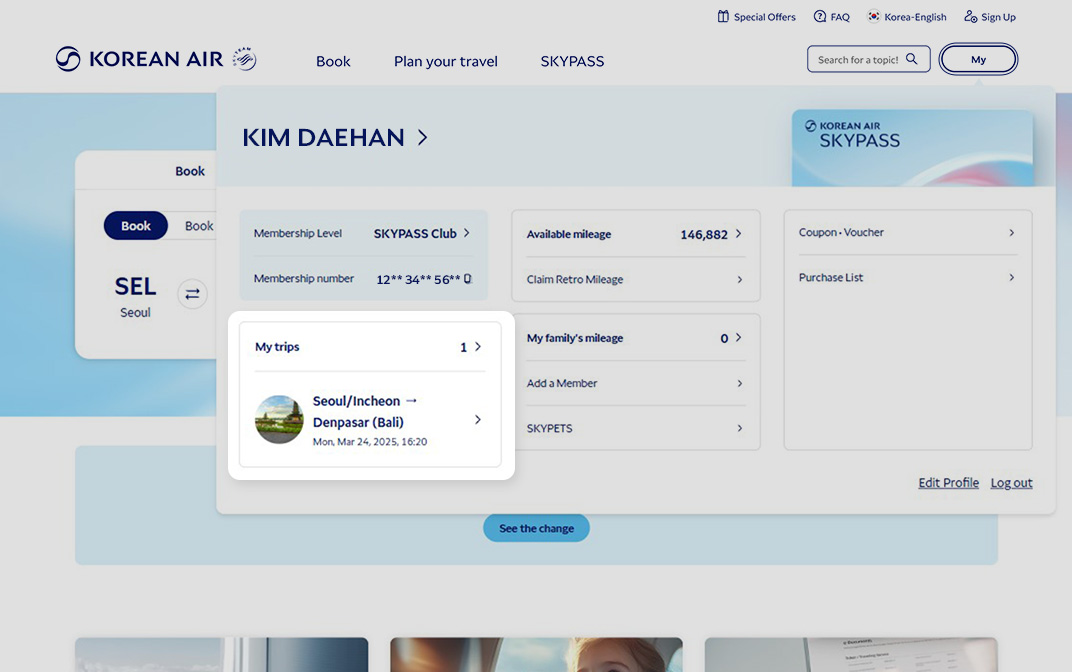Toggle the My account button

tap(978, 59)
